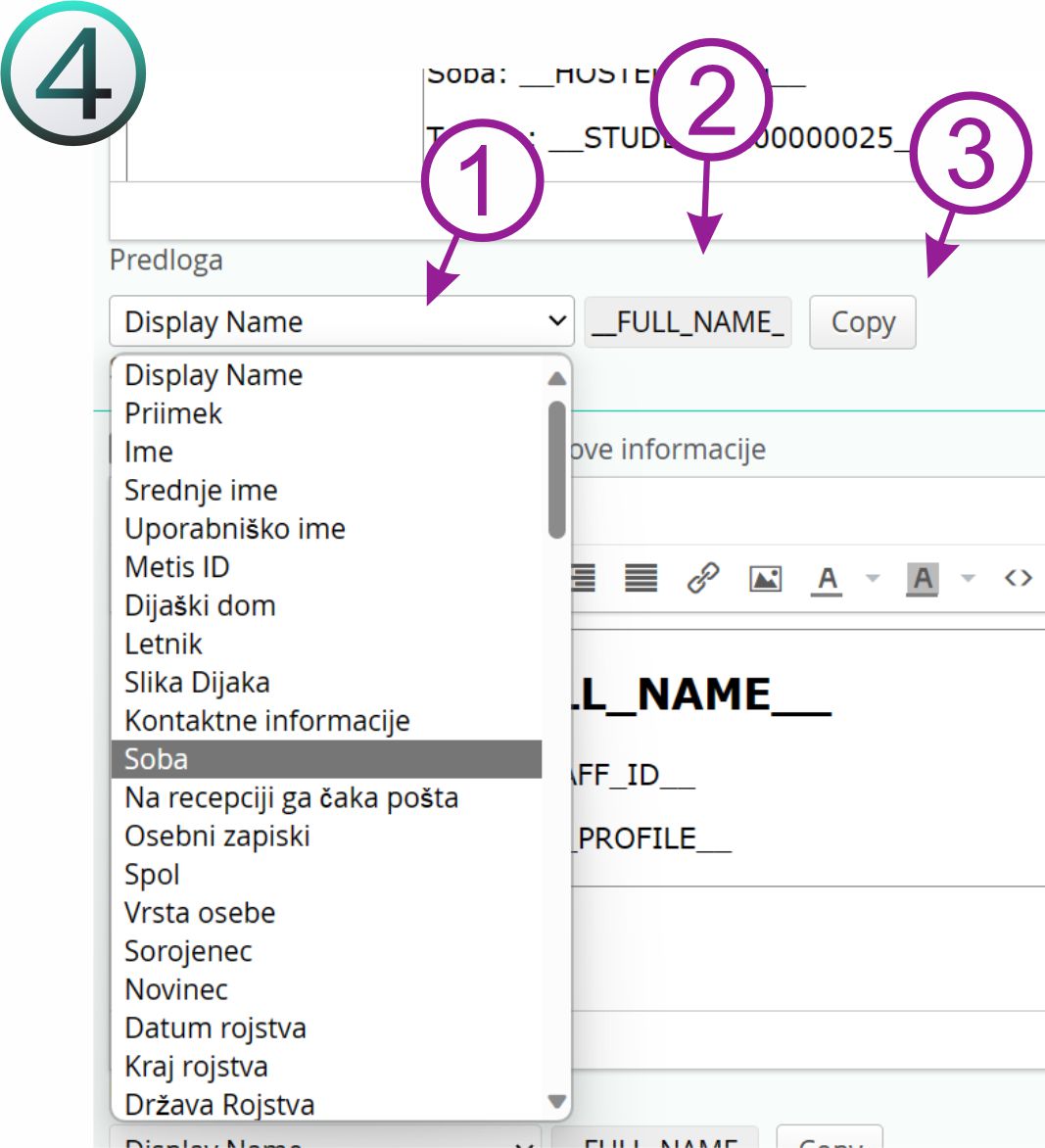
Task: Pick Datum rojstva in the dropdown list
Action: pyautogui.click(x=215, y=1028)
